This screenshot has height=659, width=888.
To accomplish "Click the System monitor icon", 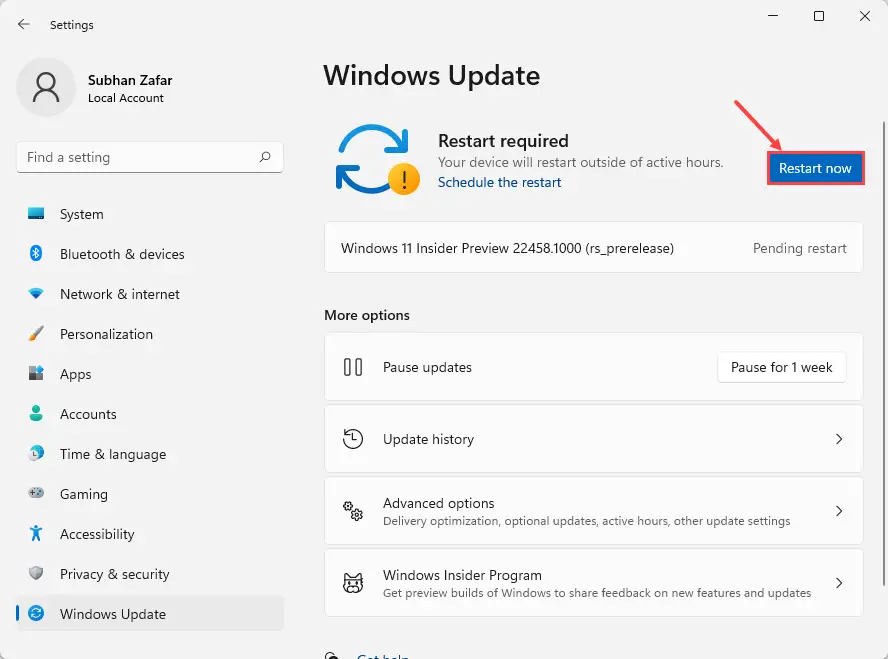I will 36,213.
